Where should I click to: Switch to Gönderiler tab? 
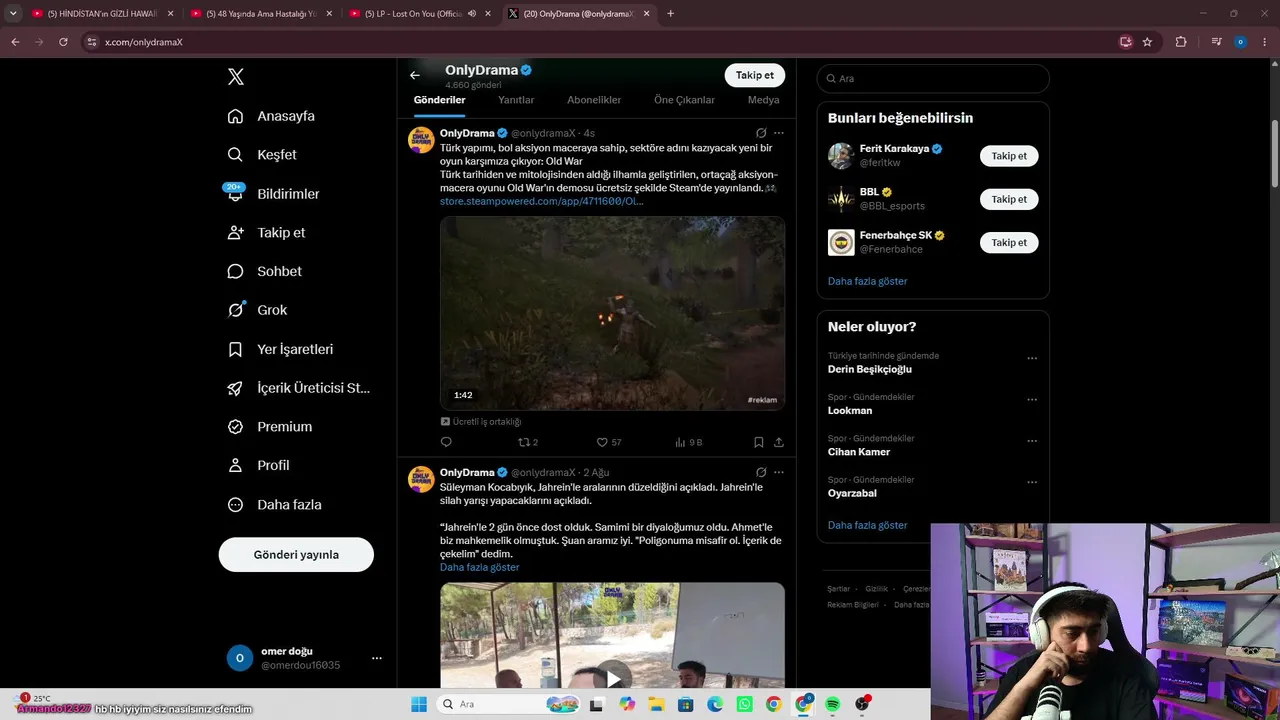pos(439,100)
